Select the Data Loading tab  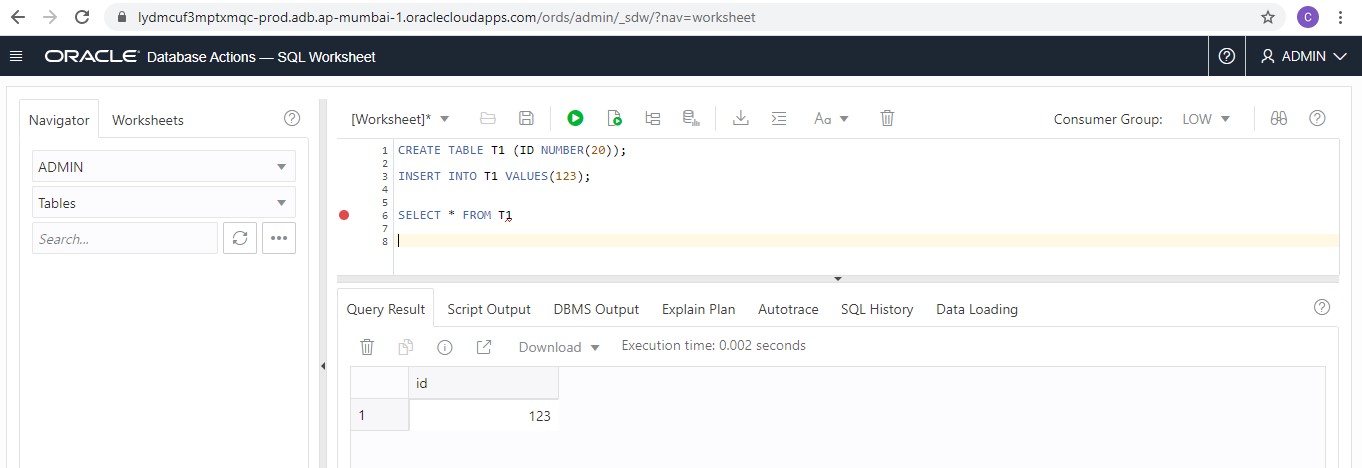977,309
